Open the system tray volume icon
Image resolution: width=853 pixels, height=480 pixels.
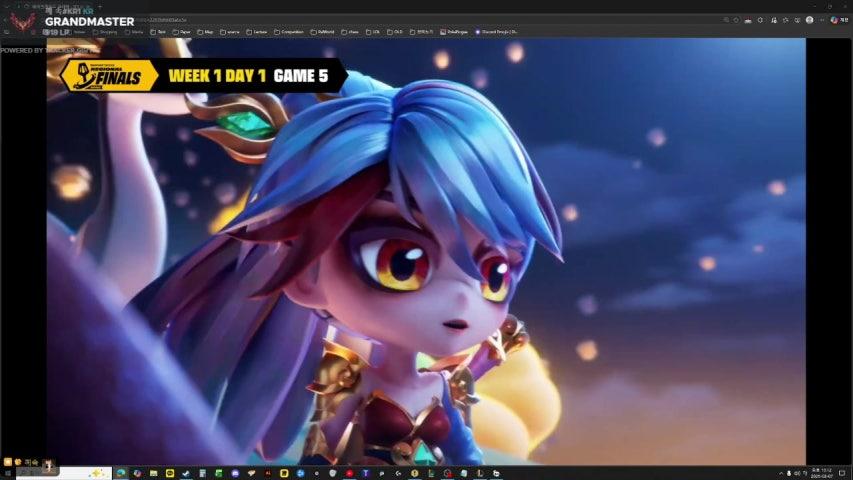pyautogui.click(x=797, y=473)
